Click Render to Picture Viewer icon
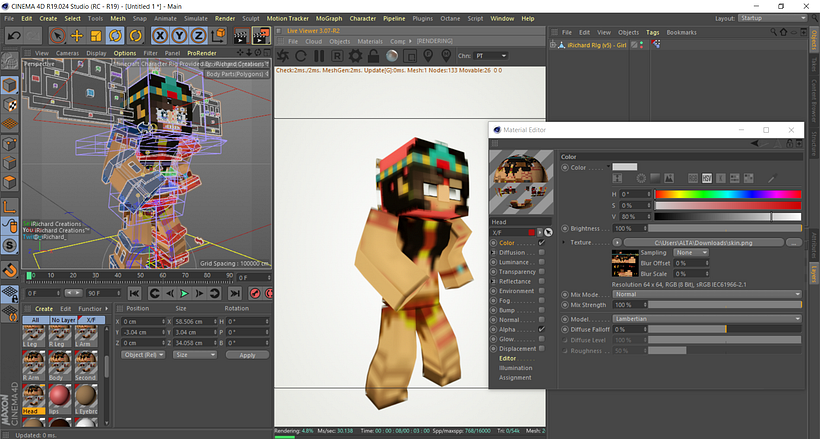 261,36
